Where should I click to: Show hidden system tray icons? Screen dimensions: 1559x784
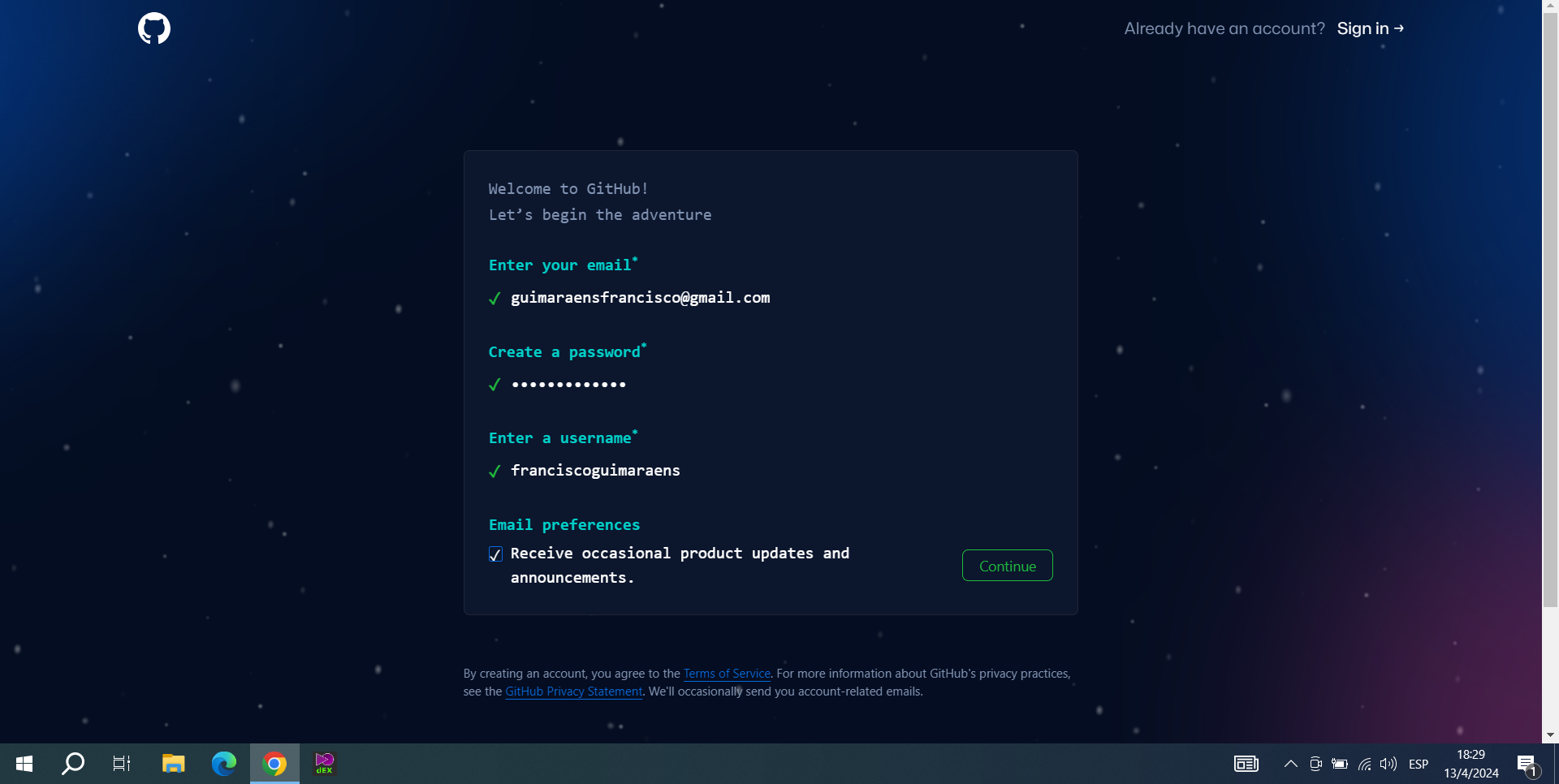click(x=1290, y=764)
